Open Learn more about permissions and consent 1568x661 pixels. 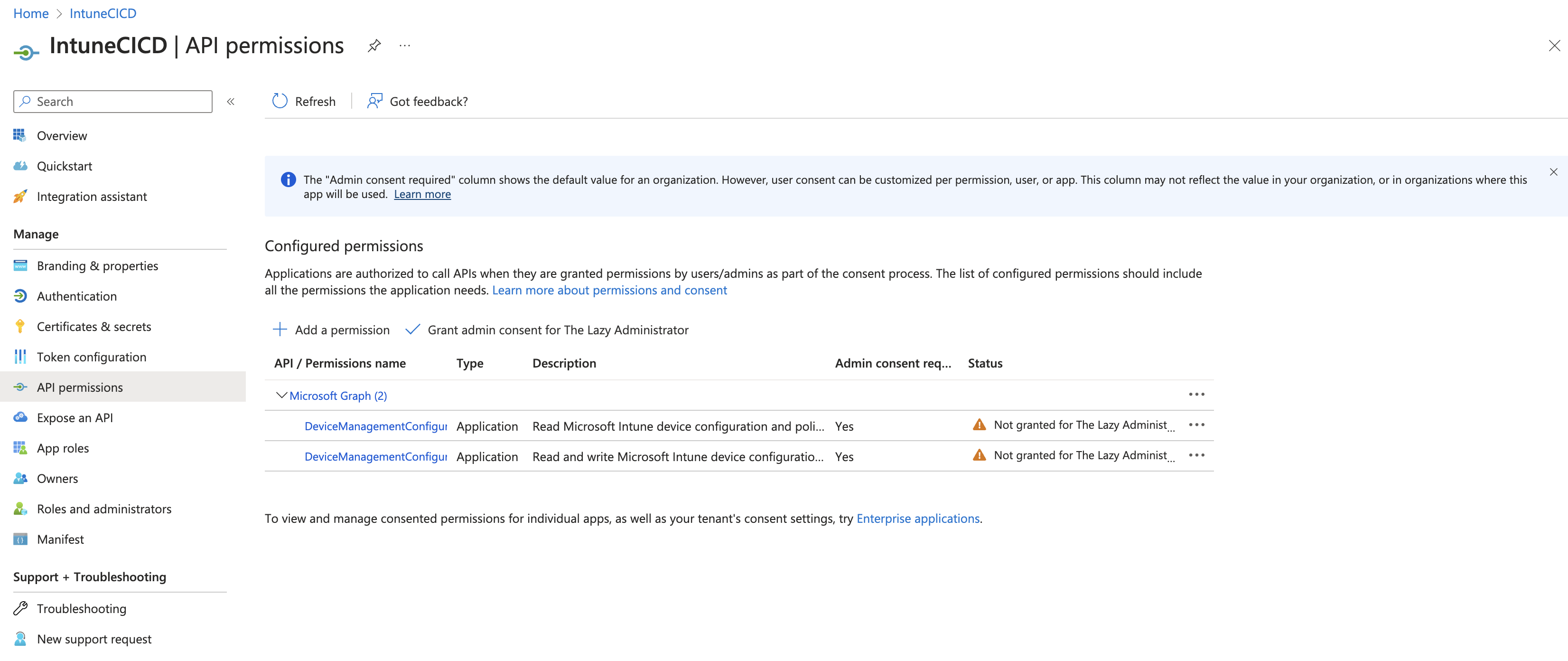point(609,290)
